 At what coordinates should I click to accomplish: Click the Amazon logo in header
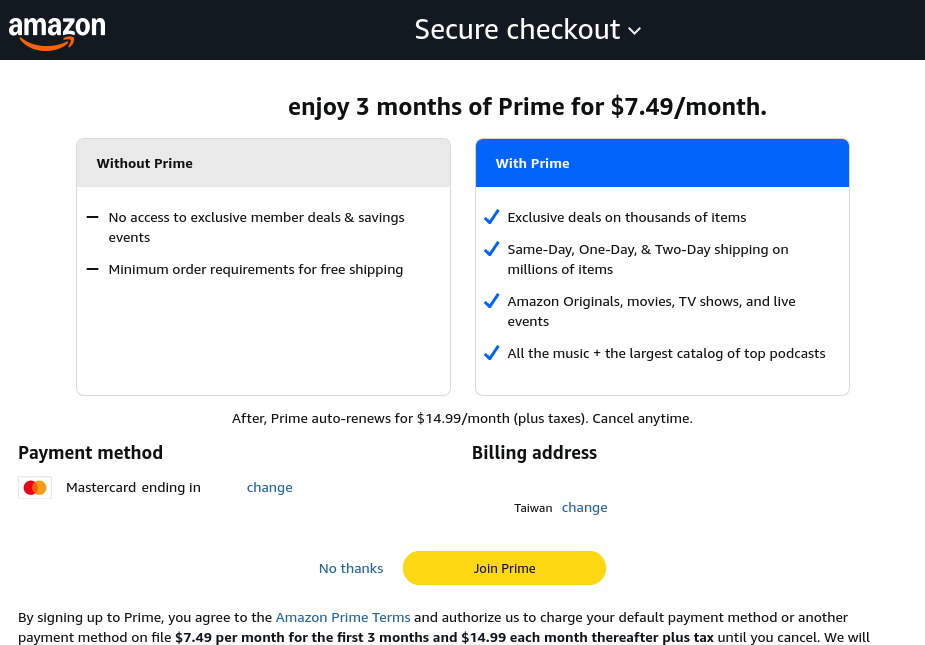pos(57,32)
